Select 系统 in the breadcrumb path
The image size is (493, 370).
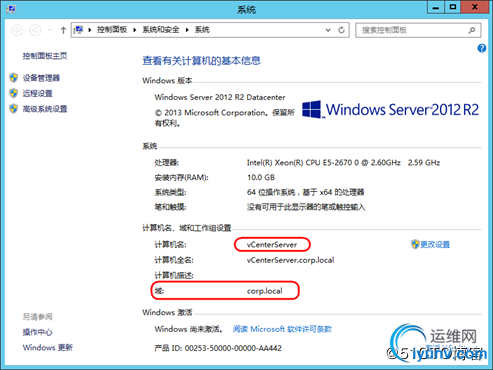pyautogui.click(x=202, y=30)
